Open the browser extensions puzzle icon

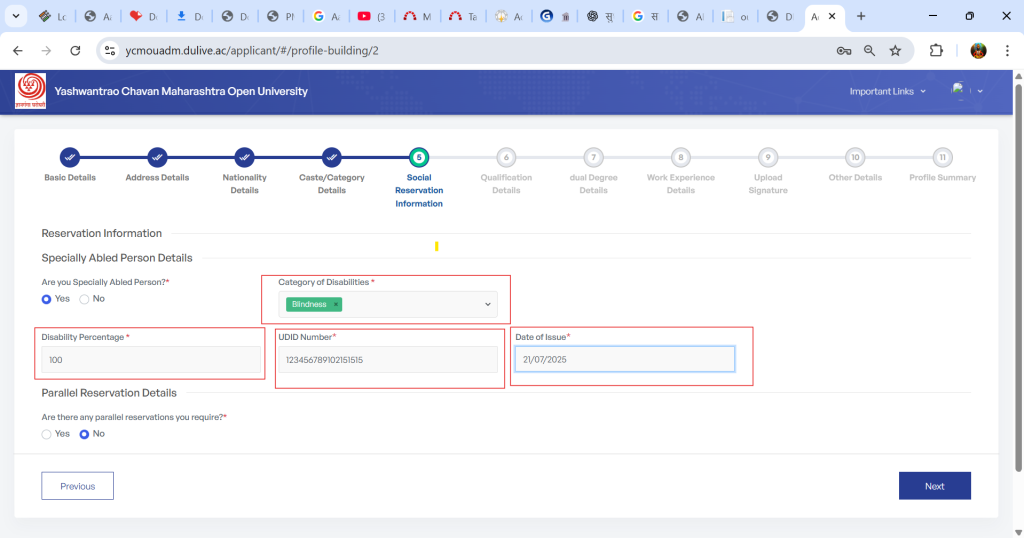pos(936,50)
